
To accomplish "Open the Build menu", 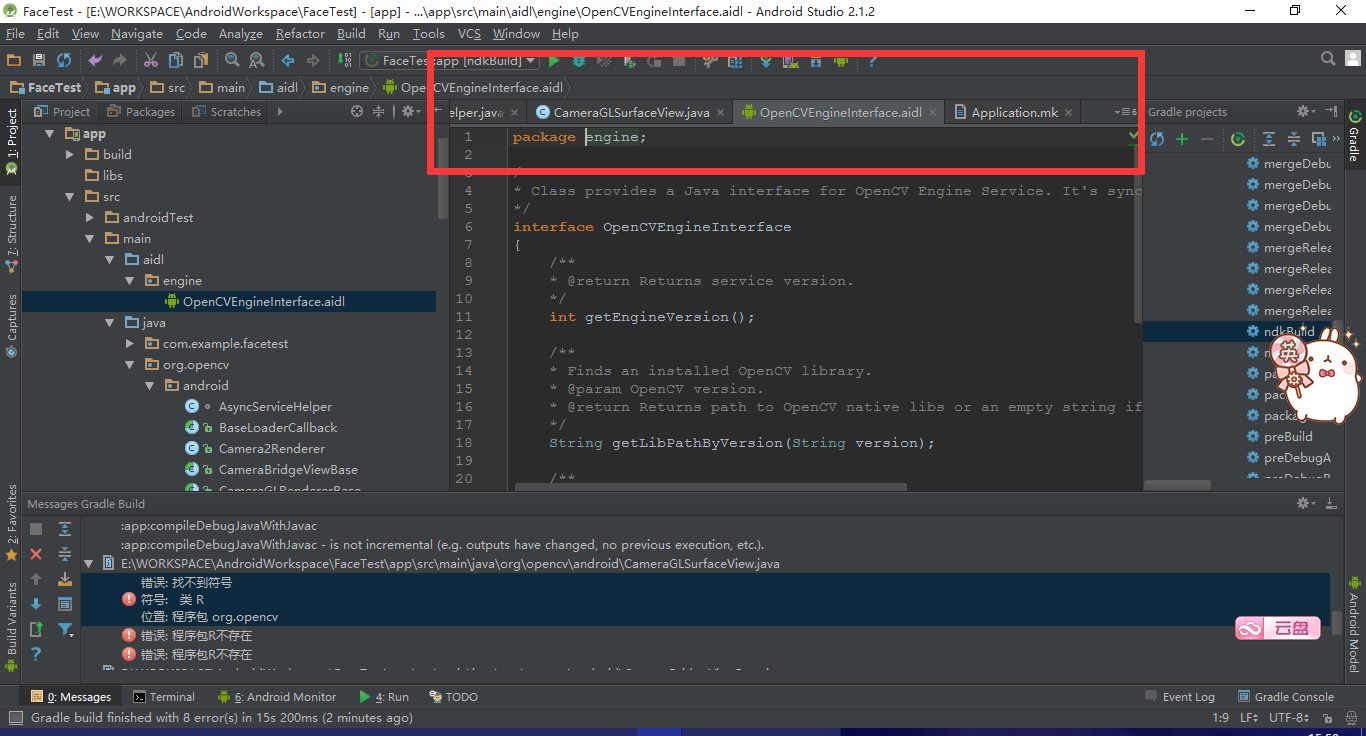I will click(x=351, y=34).
